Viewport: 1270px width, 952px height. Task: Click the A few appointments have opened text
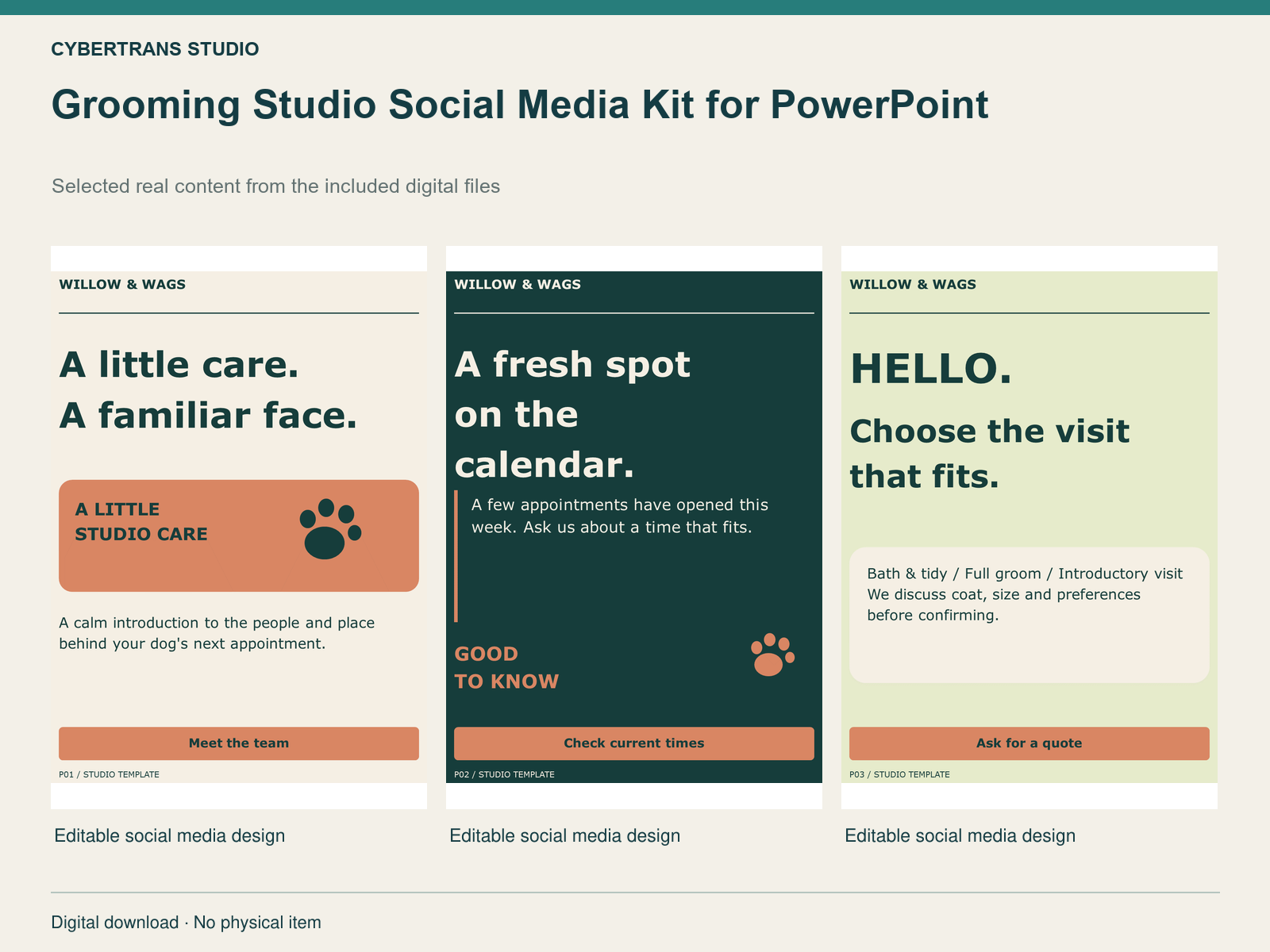pyautogui.click(x=620, y=516)
